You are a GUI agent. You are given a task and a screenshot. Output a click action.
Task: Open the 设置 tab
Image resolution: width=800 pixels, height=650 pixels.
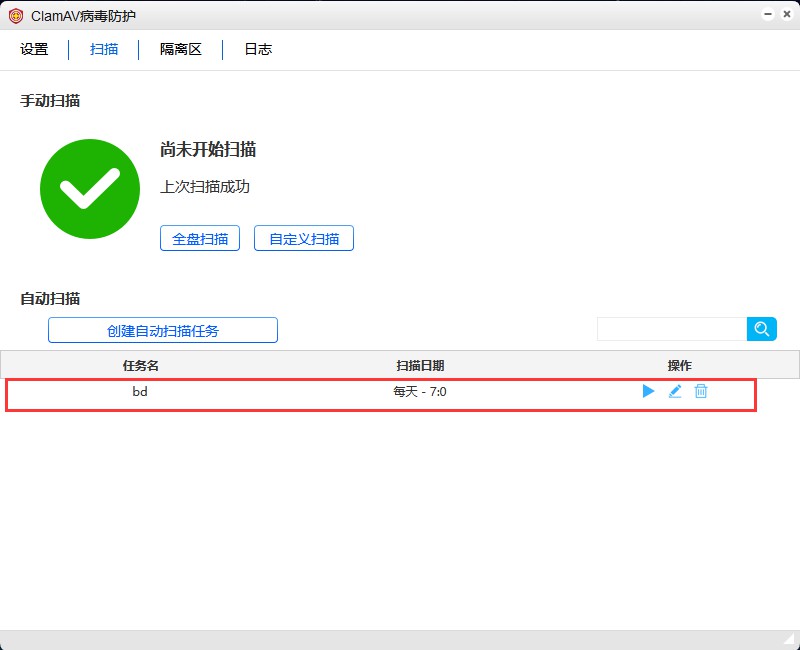[x=34, y=49]
